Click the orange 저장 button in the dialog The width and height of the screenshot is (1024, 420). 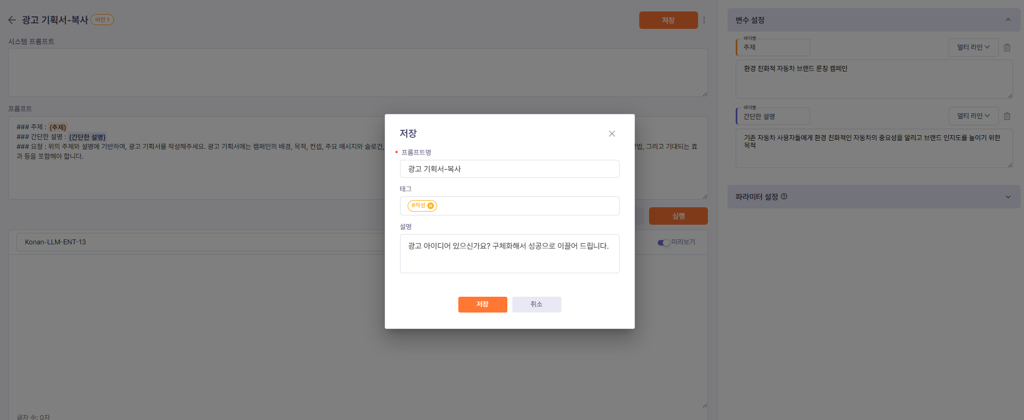pyautogui.click(x=483, y=304)
